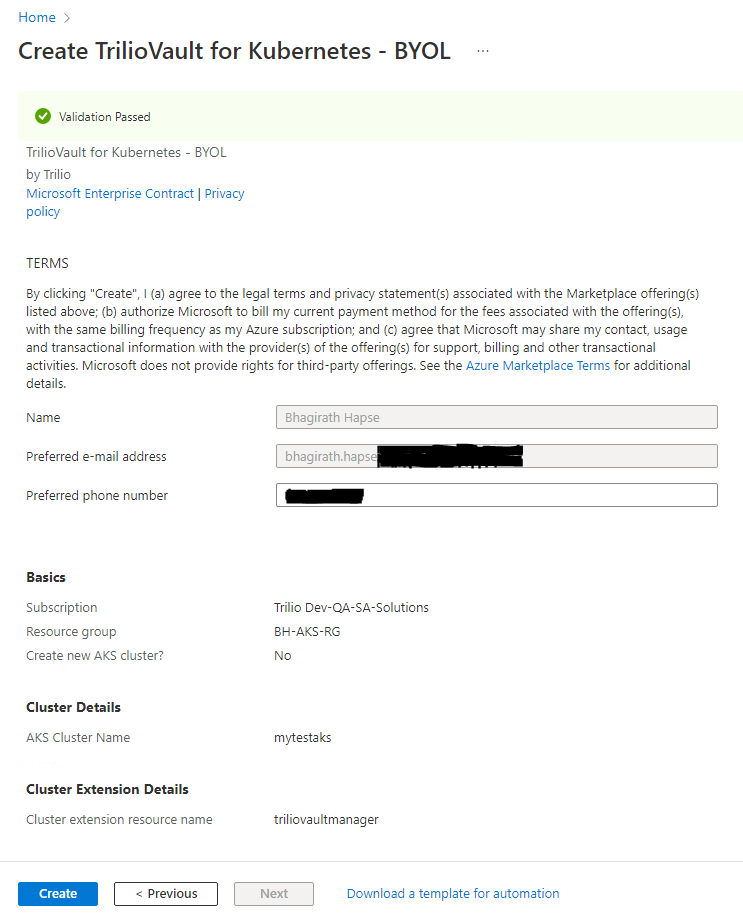Click the Create TrilioVault for Kubernetes title
The image size is (743, 924).
[x=234, y=51]
